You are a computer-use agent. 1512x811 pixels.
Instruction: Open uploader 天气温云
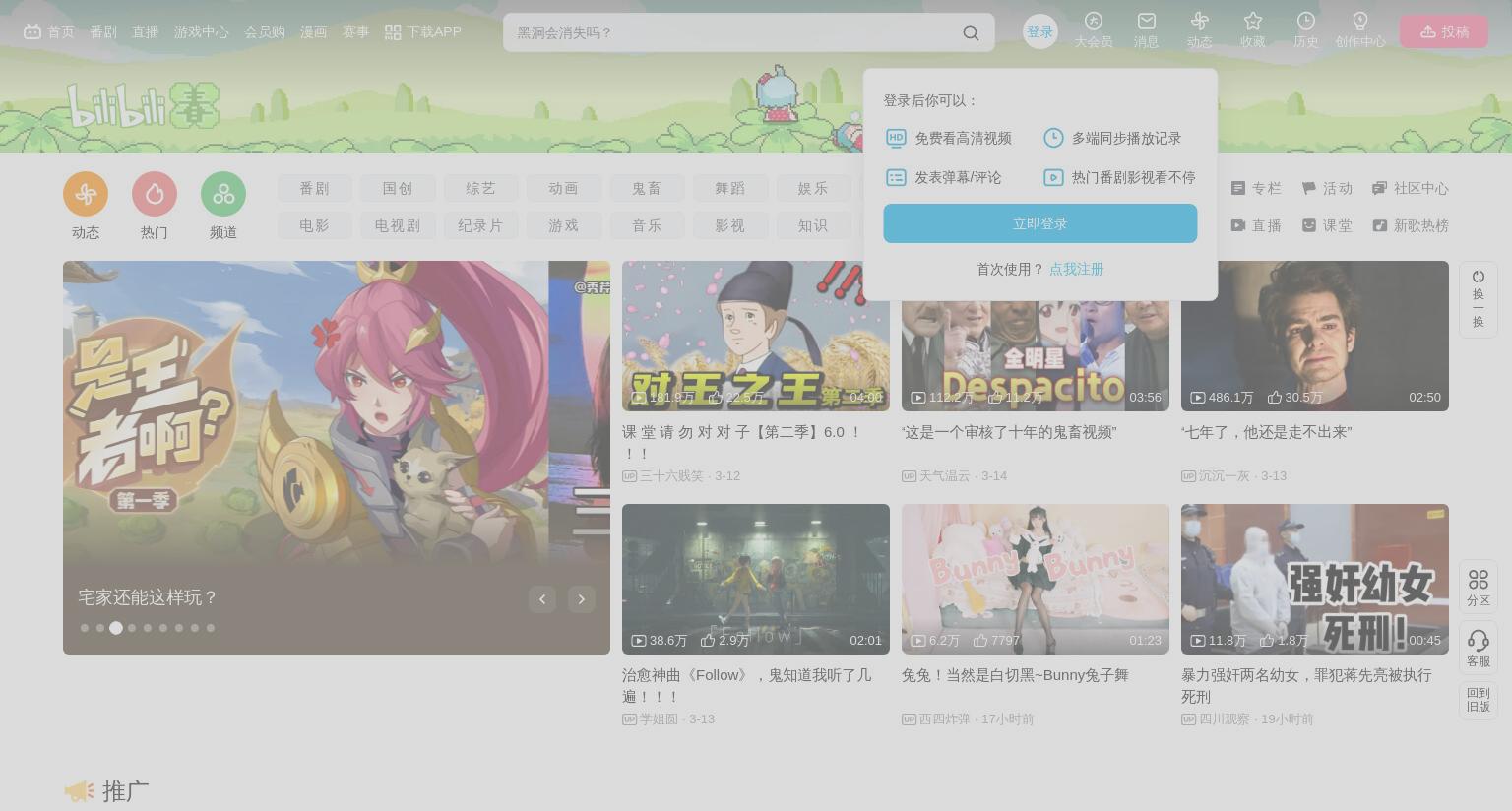[945, 475]
